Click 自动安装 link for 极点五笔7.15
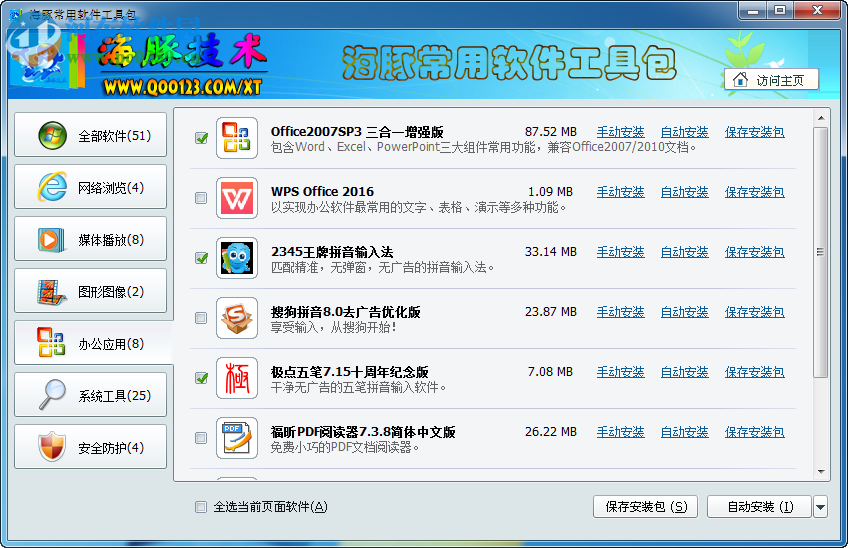The height and width of the screenshot is (548, 848). coord(685,372)
